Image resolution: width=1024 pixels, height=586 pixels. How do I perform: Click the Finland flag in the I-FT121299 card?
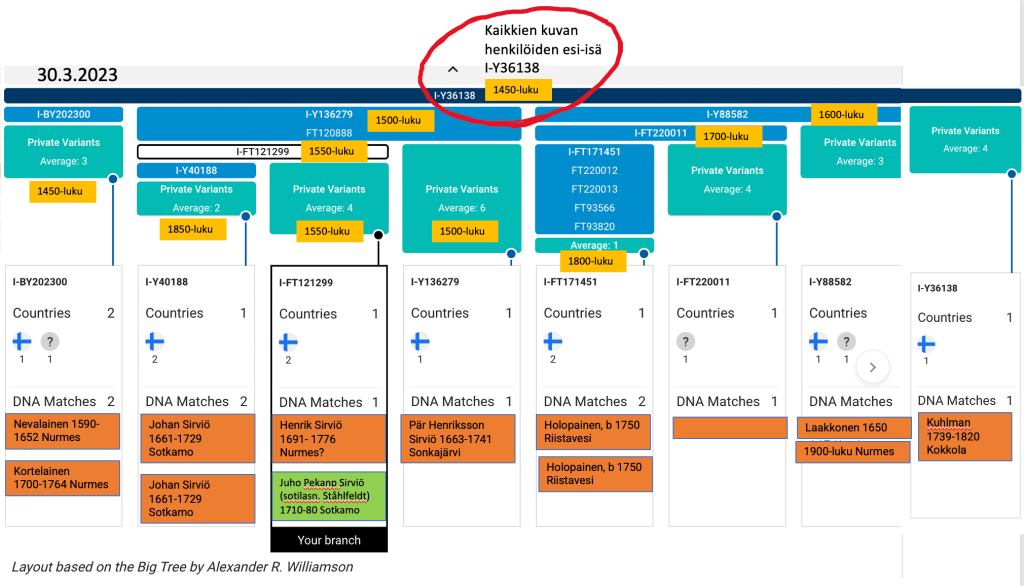pos(288,342)
